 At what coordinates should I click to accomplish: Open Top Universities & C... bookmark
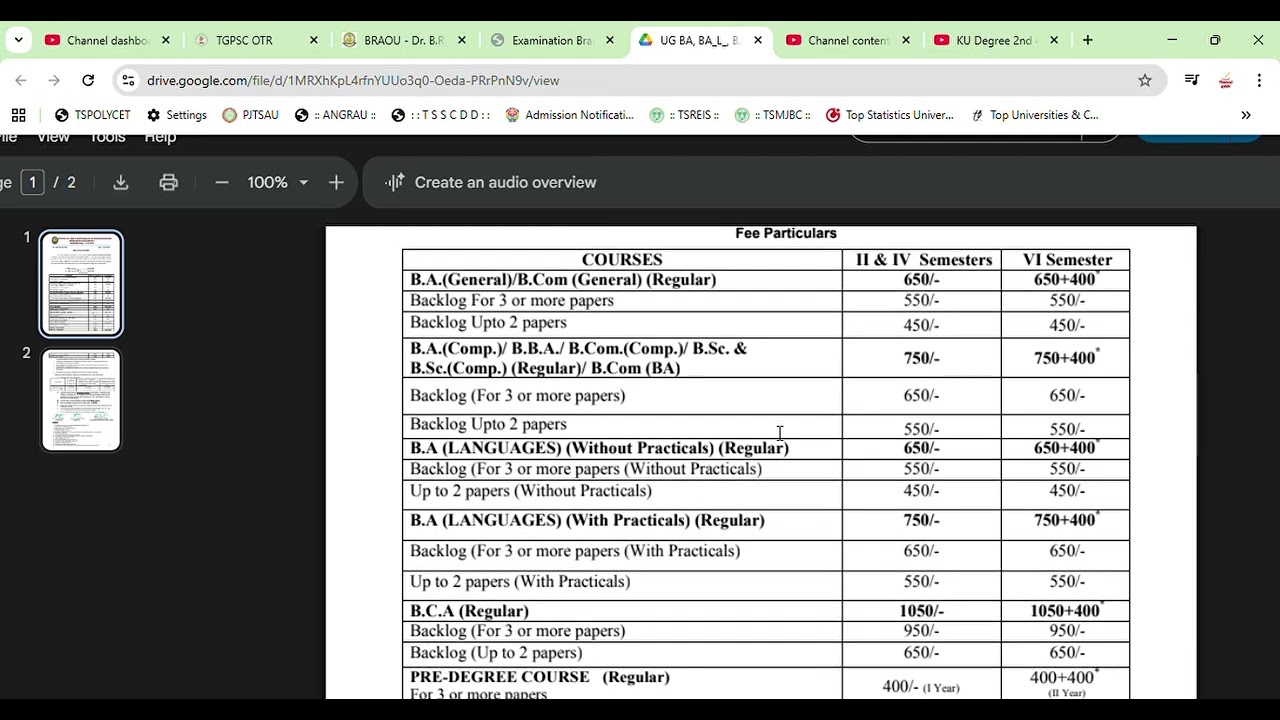point(1034,115)
